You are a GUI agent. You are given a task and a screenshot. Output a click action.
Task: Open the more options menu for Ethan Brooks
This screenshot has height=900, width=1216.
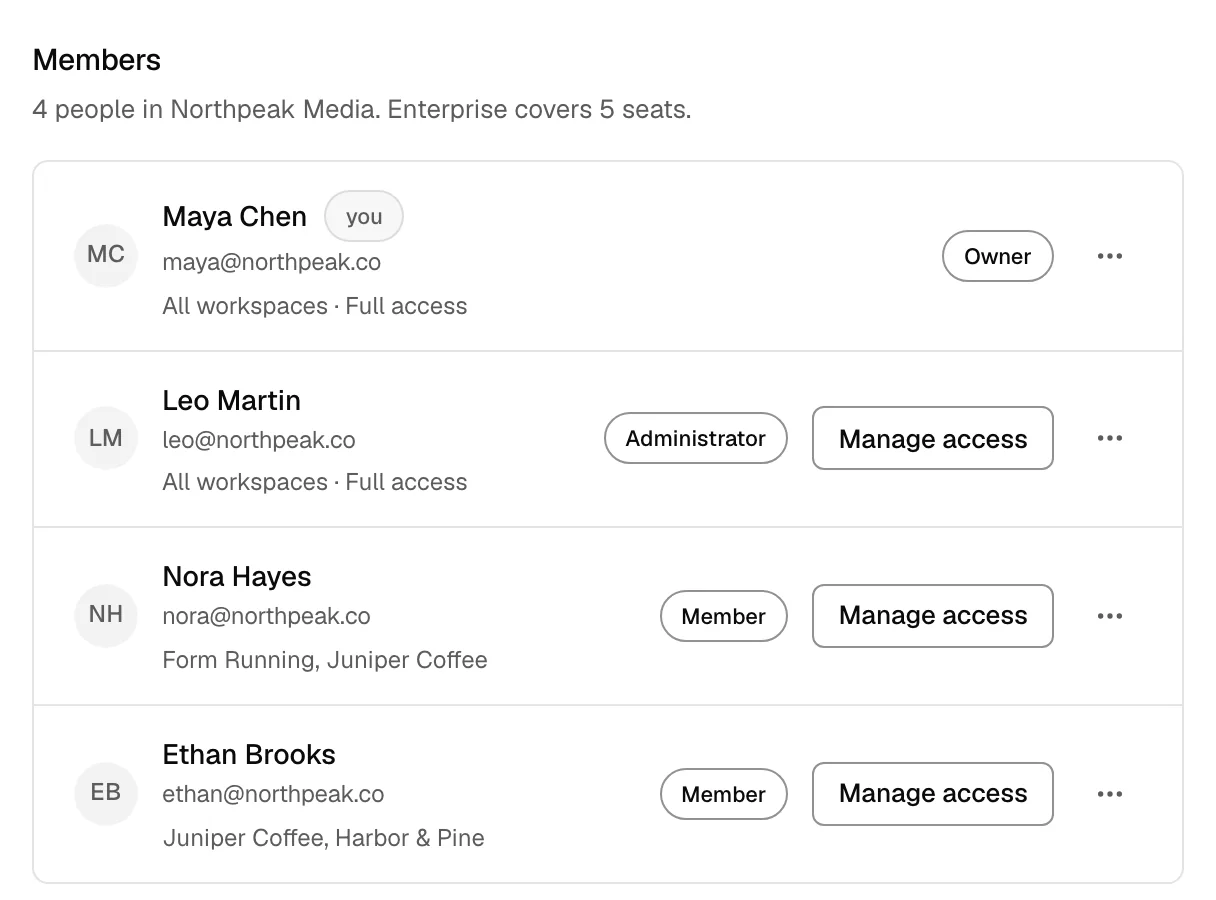tap(1109, 794)
